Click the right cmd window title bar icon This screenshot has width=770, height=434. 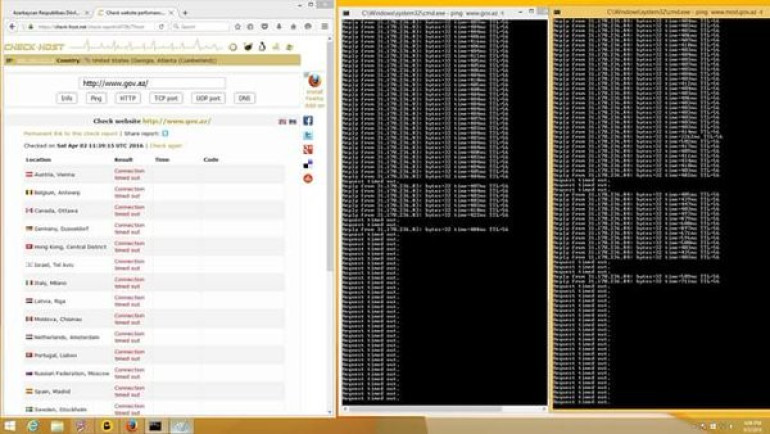557,12
